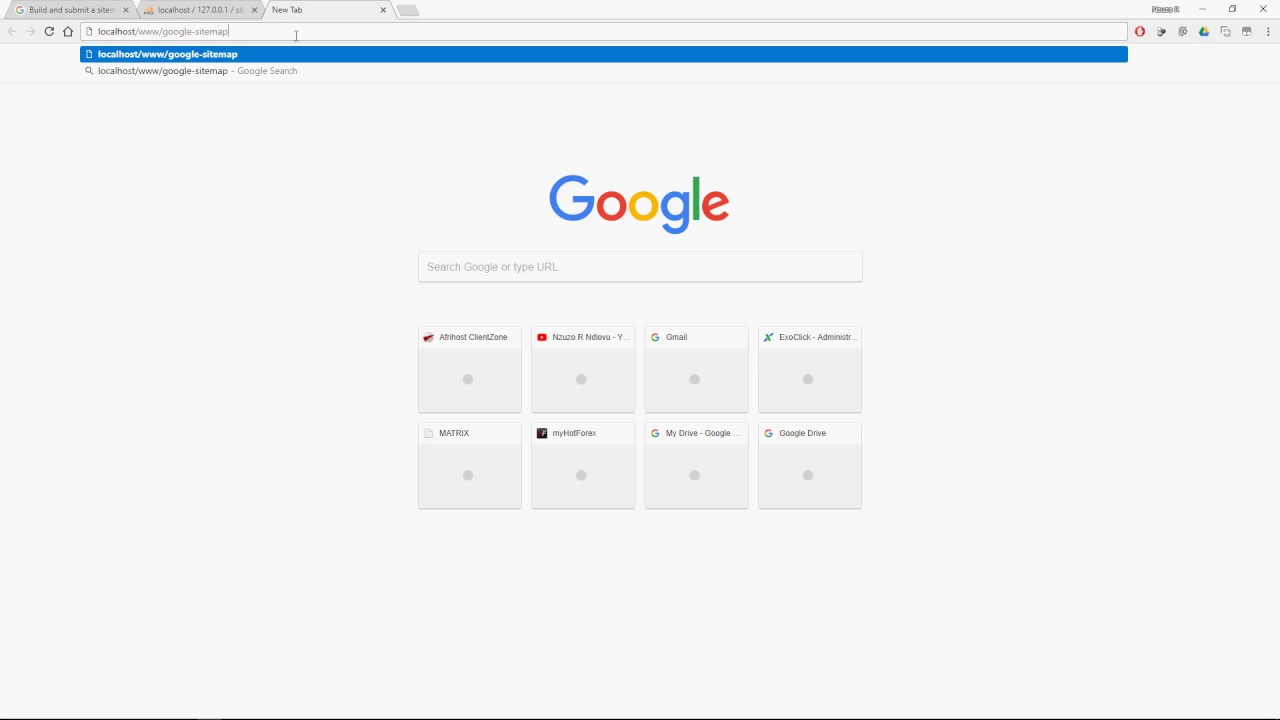Click the ExoClick favicon
This screenshot has height=720, width=1280.
tap(768, 337)
